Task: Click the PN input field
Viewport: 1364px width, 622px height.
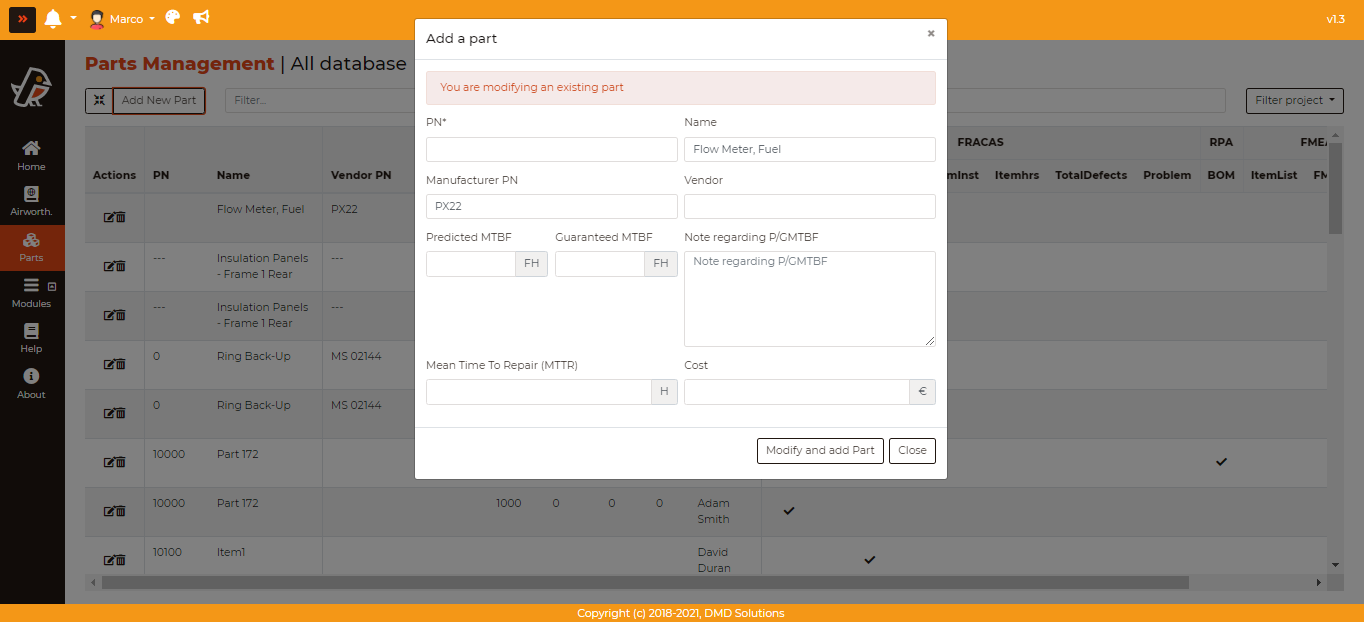Action: point(551,150)
